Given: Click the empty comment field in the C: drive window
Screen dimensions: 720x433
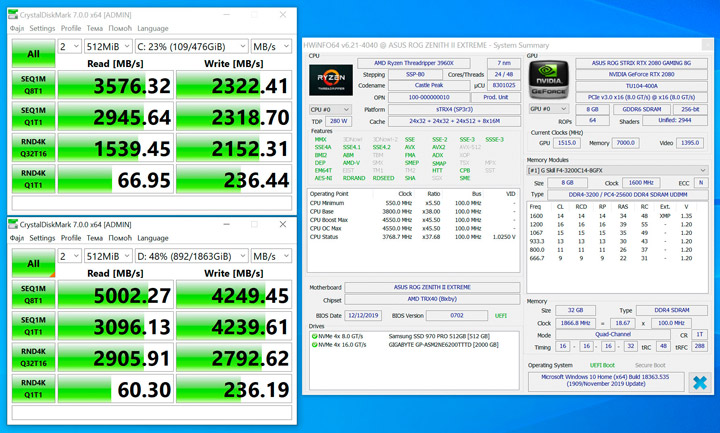Looking at the screenshot, I should 152,203.
